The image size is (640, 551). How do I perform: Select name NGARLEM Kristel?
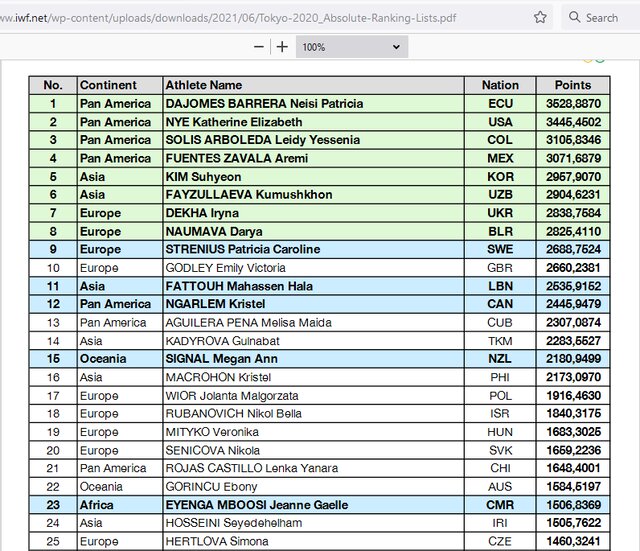point(215,304)
